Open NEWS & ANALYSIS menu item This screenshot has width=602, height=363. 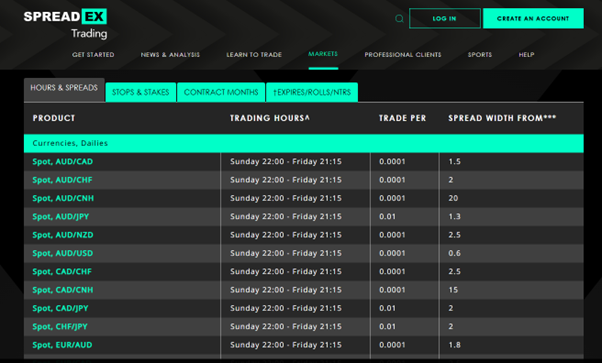point(170,55)
